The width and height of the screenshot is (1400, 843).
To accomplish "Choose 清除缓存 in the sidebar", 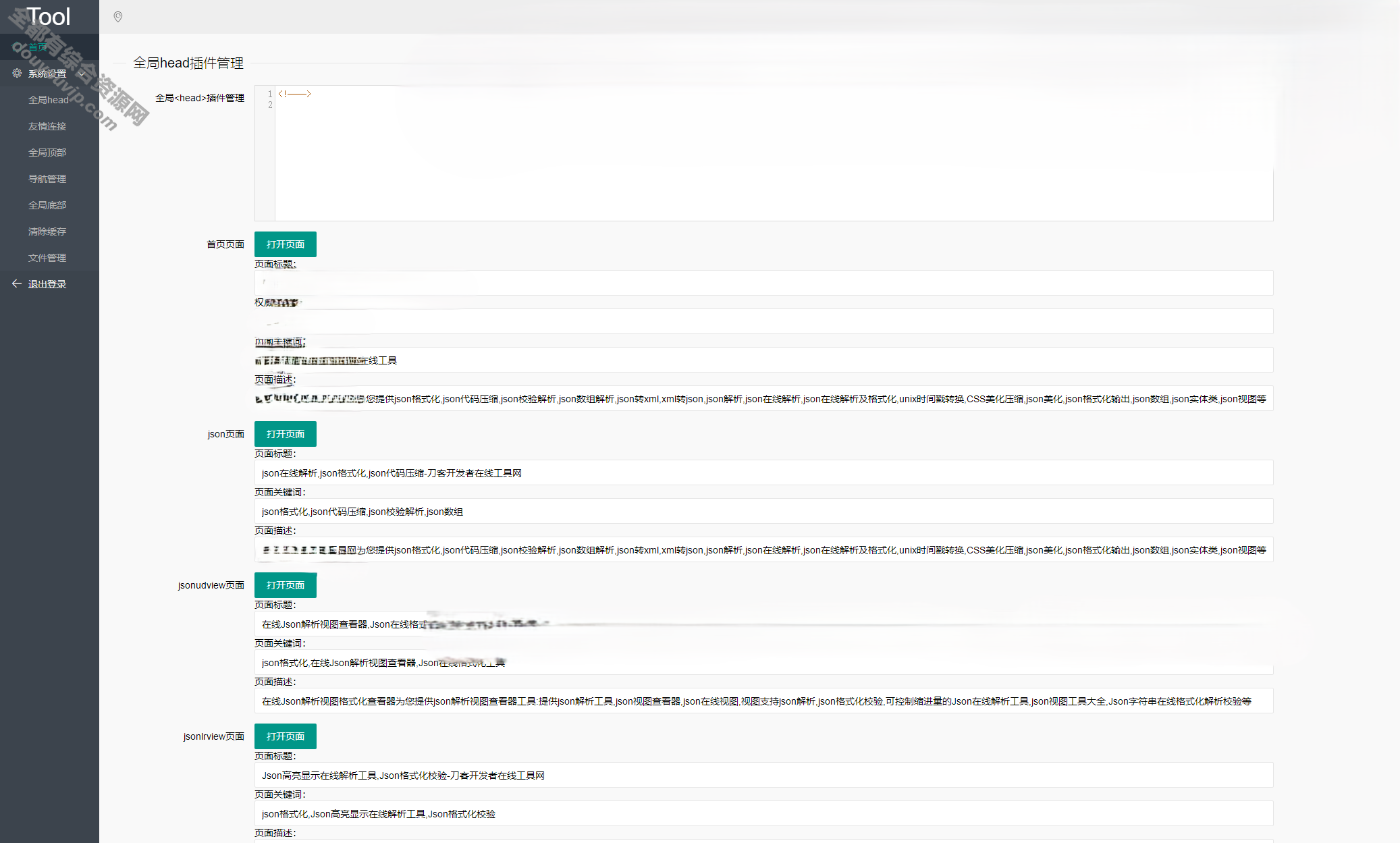I will pyautogui.click(x=49, y=232).
